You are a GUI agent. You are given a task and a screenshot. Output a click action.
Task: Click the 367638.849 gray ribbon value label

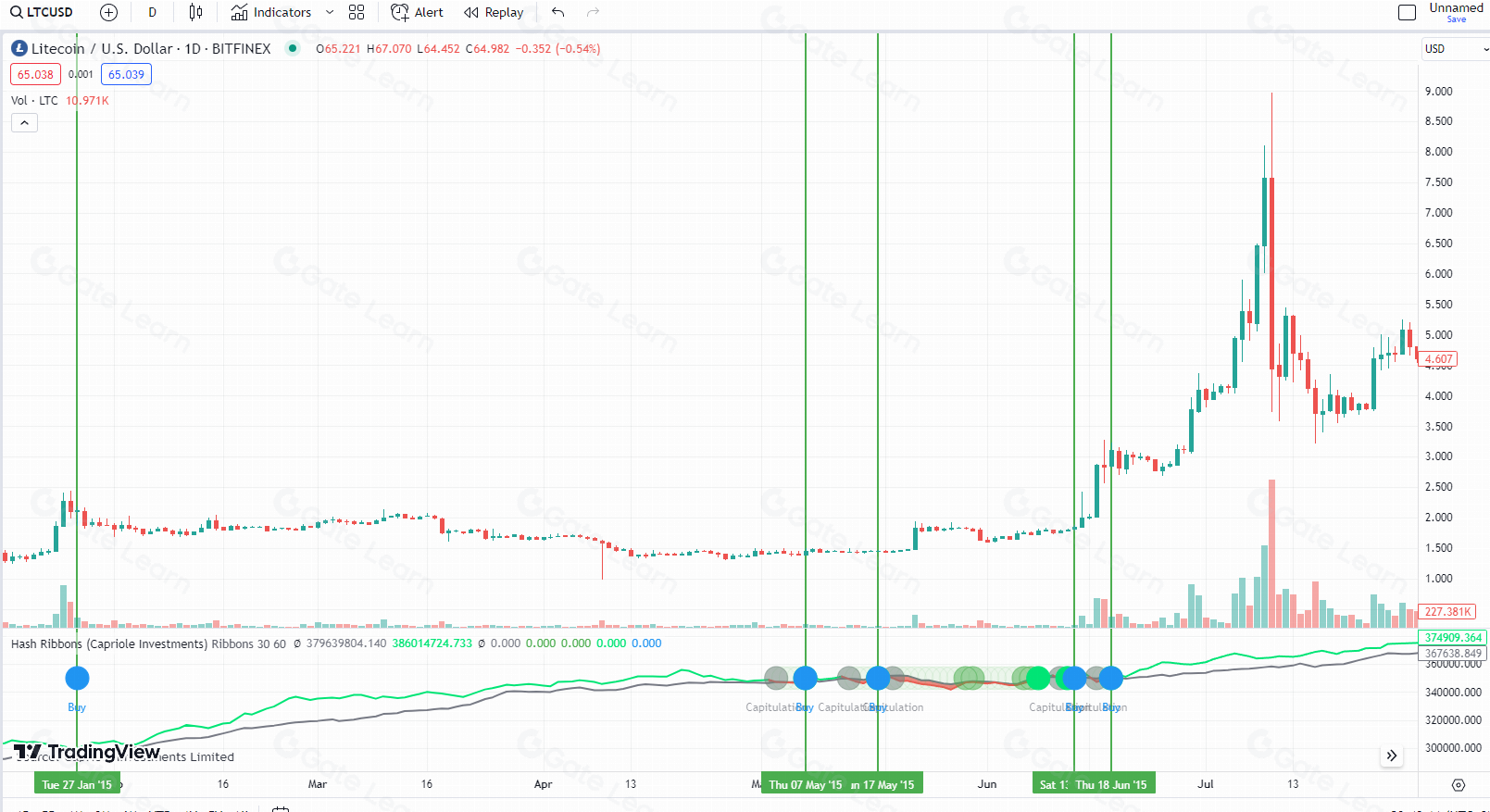tap(1452, 653)
